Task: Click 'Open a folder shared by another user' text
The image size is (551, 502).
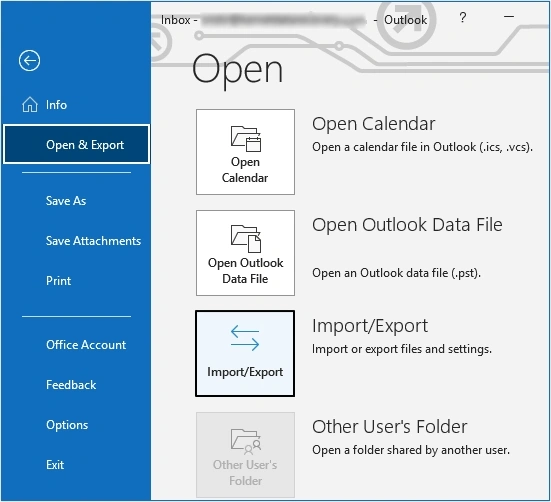Action: click(411, 450)
